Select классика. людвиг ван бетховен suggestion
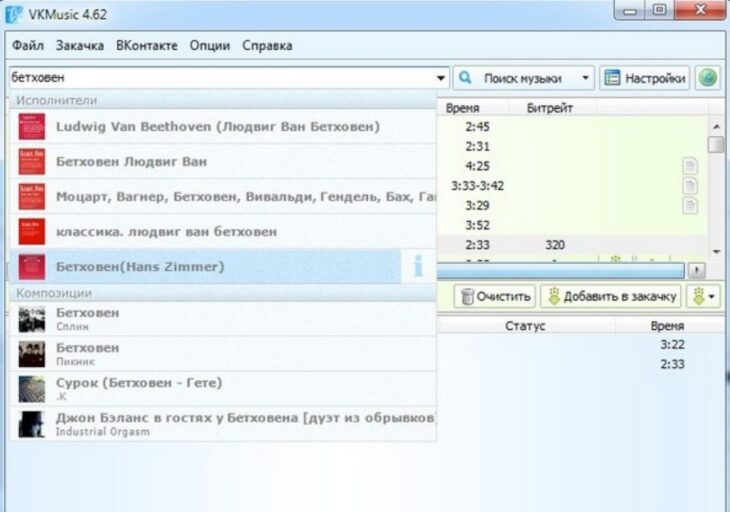 pyautogui.click(x=223, y=231)
